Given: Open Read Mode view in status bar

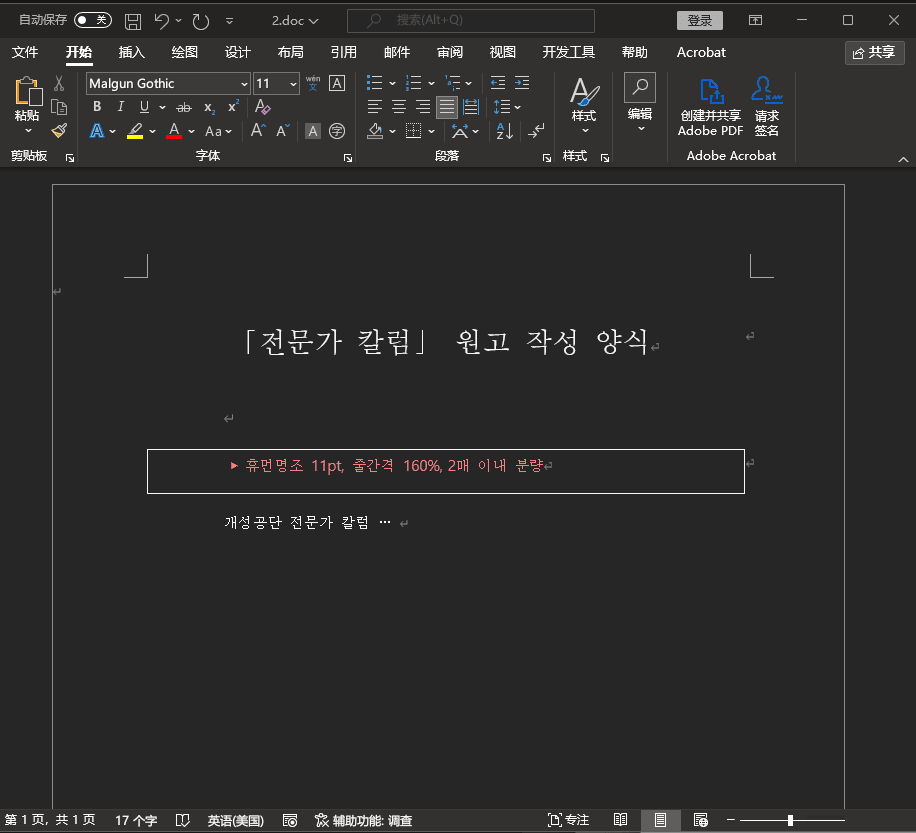Looking at the screenshot, I should (620, 820).
